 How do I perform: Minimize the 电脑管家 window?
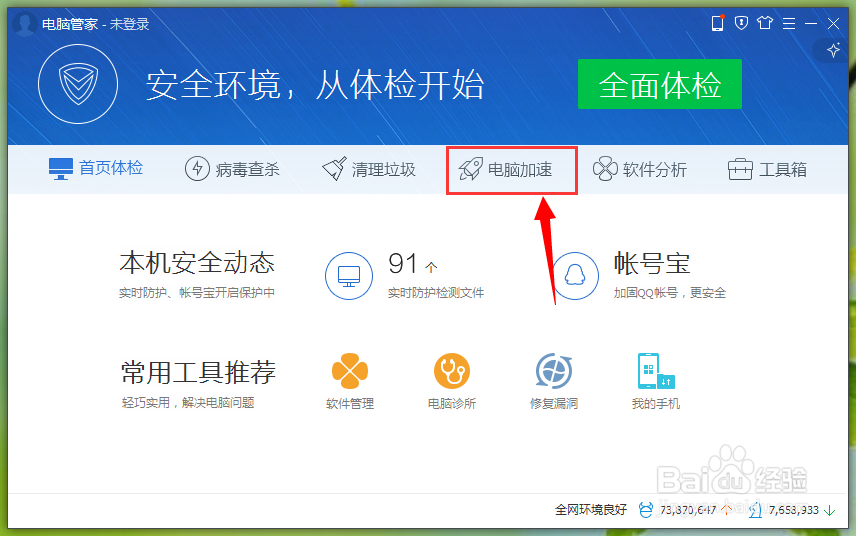click(x=811, y=23)
